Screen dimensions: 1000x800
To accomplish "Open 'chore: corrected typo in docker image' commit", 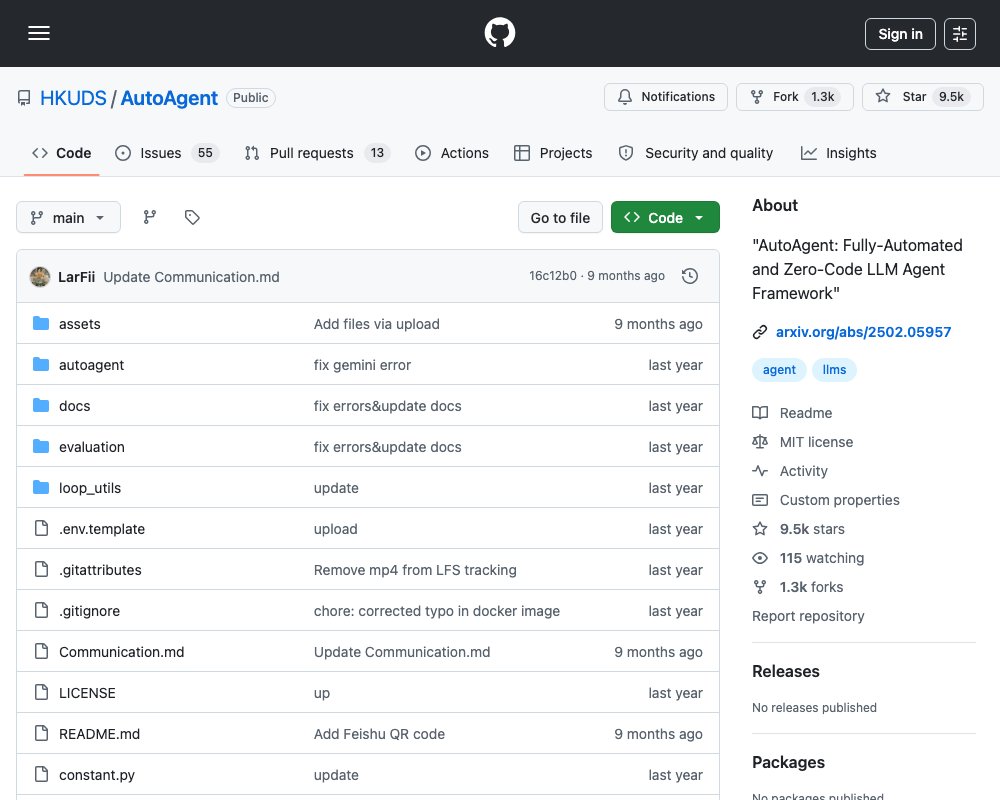I will (437, 611).
